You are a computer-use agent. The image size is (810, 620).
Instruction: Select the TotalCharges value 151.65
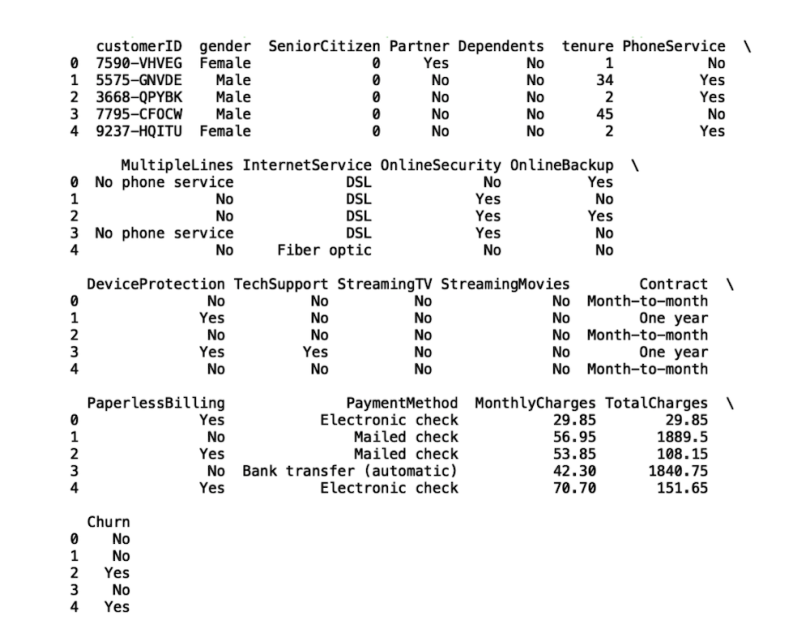click(682, 488)
